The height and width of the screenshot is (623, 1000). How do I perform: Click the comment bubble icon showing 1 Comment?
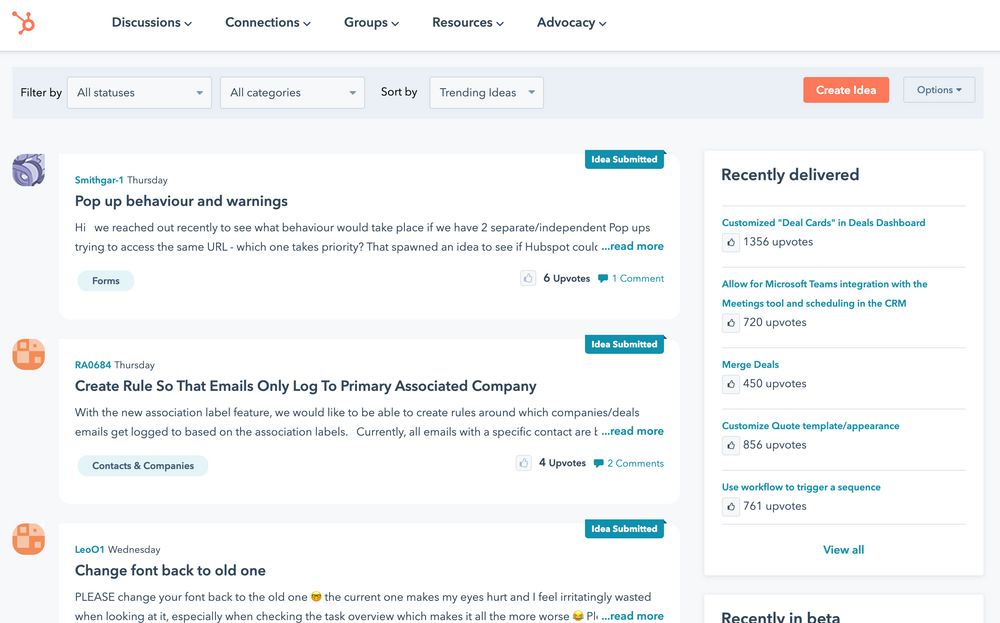tap(602, 278)
